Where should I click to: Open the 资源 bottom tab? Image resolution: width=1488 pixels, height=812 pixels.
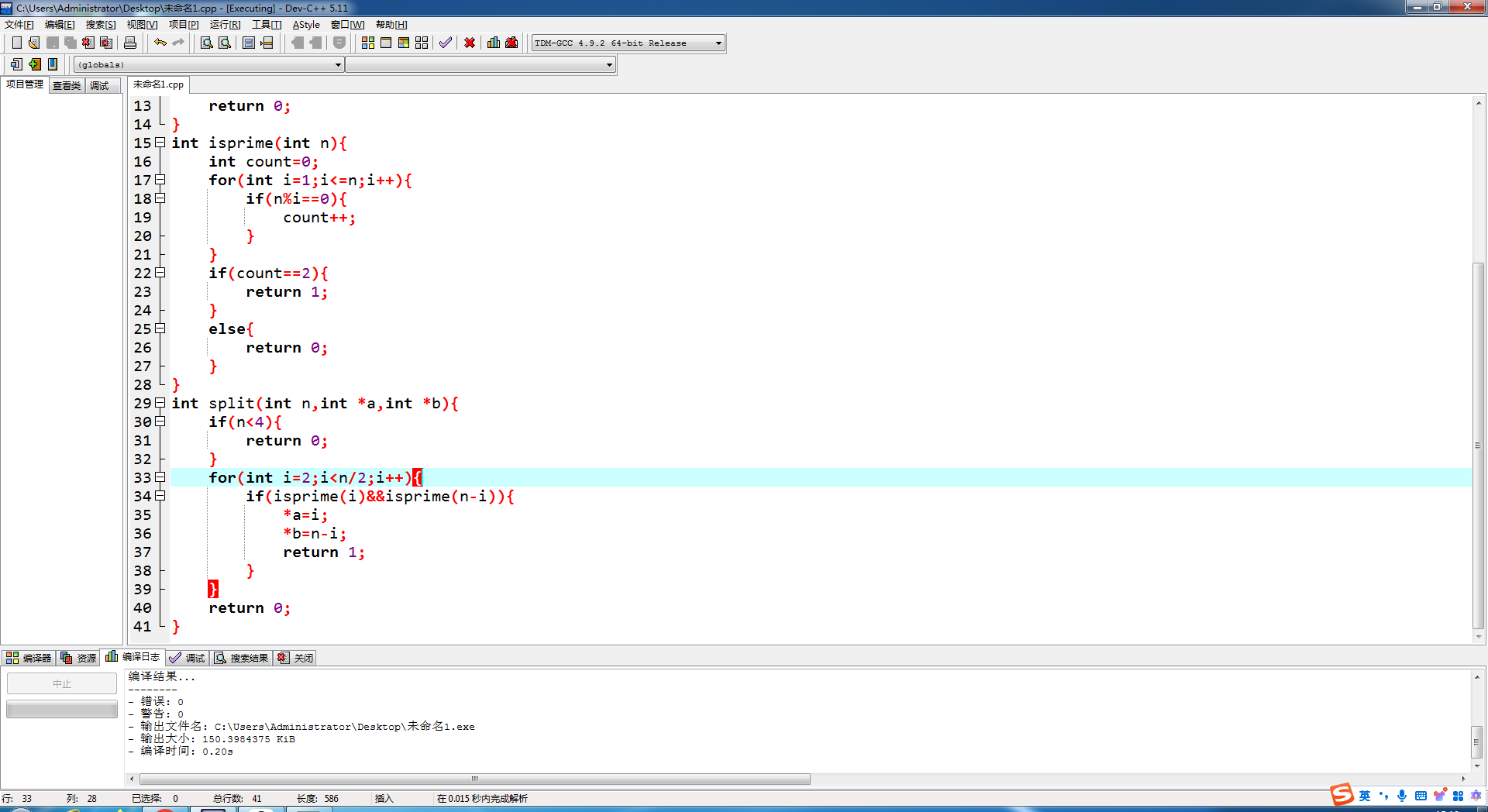click(x=78, y=658)
